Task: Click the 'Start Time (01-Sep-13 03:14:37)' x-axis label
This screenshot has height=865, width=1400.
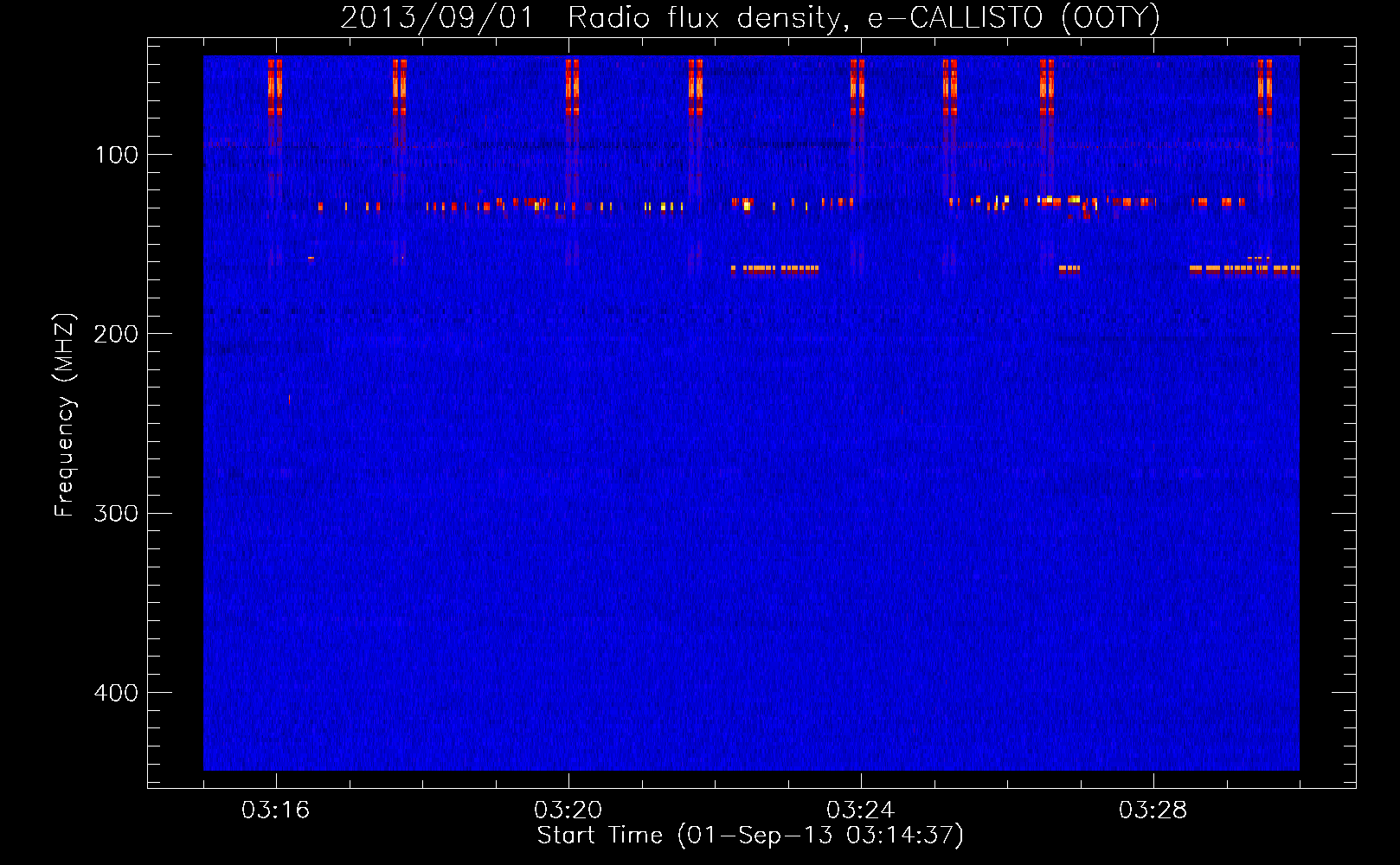Action: (750, 836)
